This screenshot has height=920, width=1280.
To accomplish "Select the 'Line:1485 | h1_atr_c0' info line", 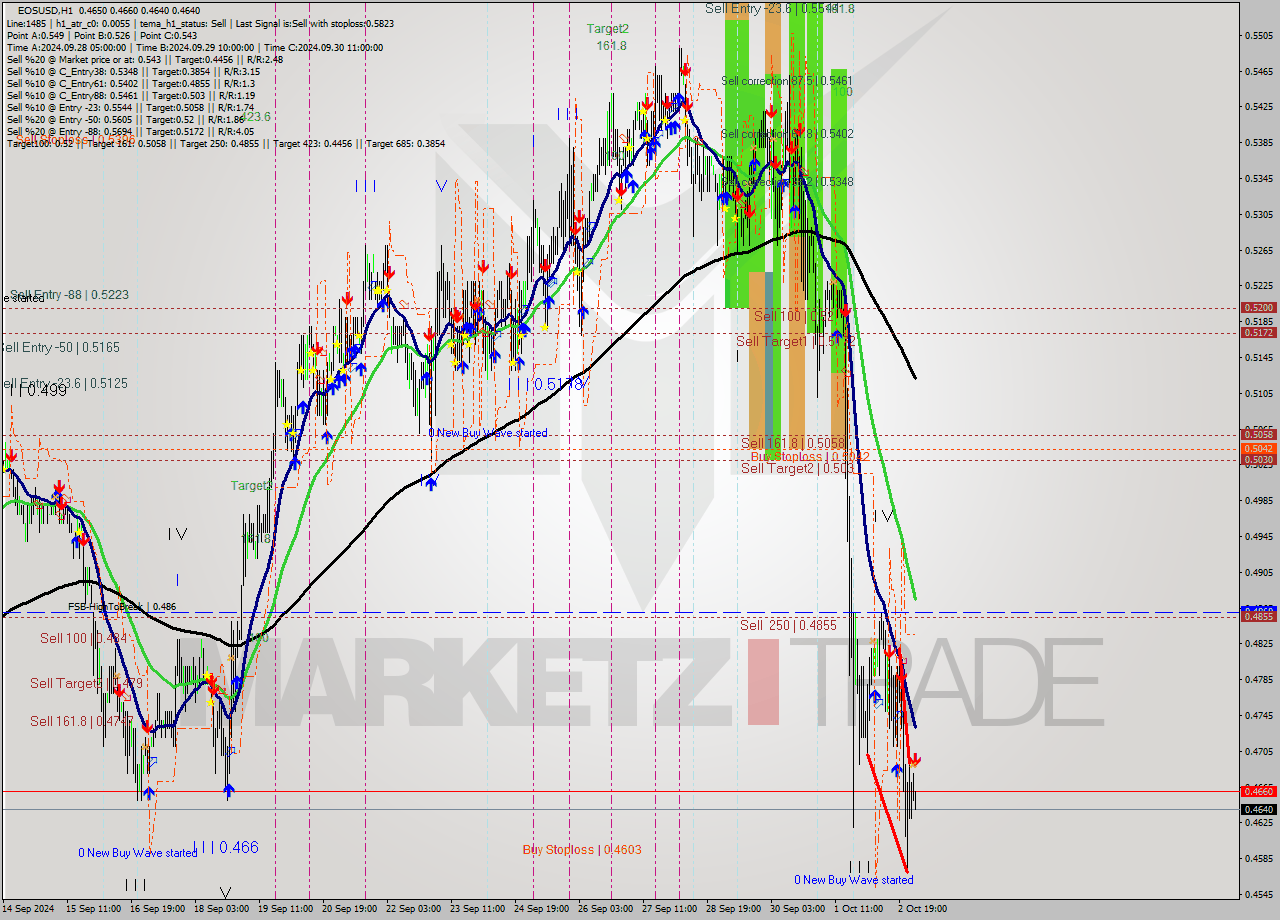I will (199, 22).
